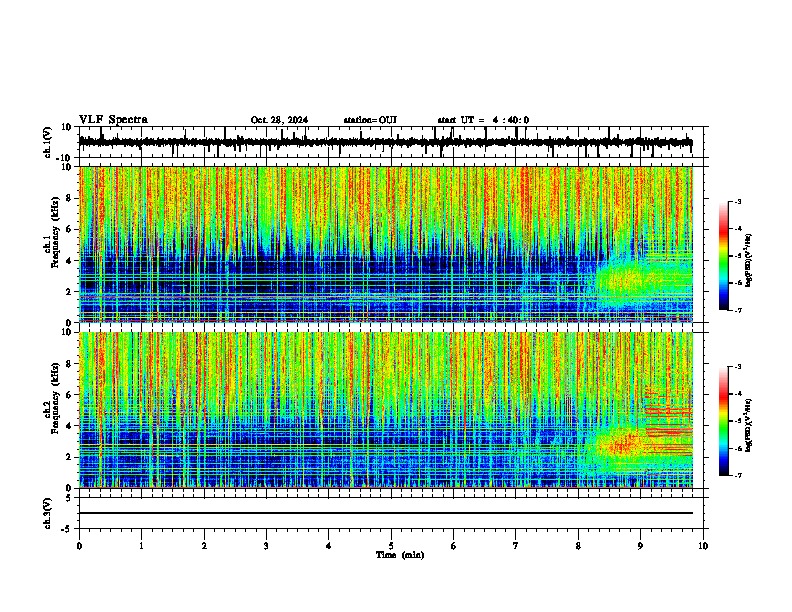Click the ch.2 color scale bar
Viewport: 792px width, 612px height.
point(724,421)
